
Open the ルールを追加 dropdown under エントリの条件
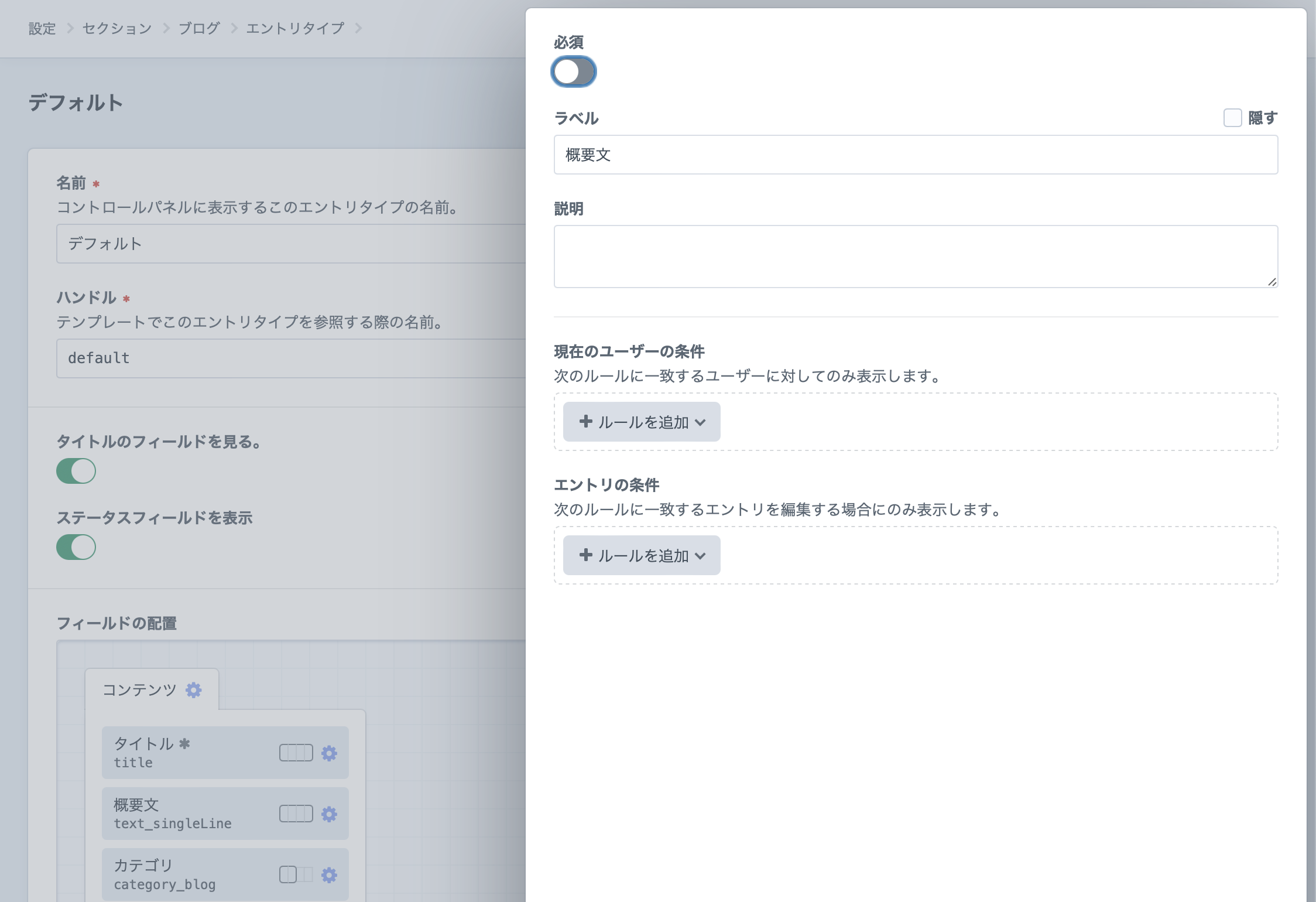641,555
